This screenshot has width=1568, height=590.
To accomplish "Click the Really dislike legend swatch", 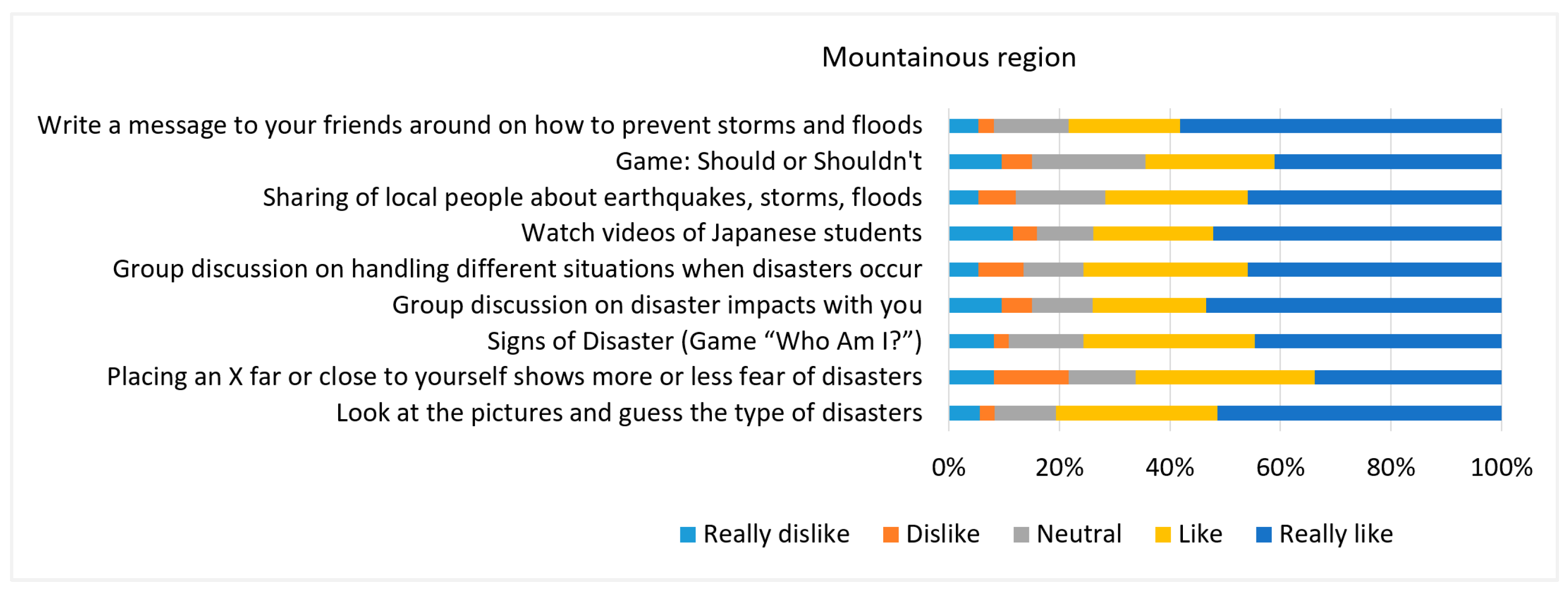I will coord(688,534).
